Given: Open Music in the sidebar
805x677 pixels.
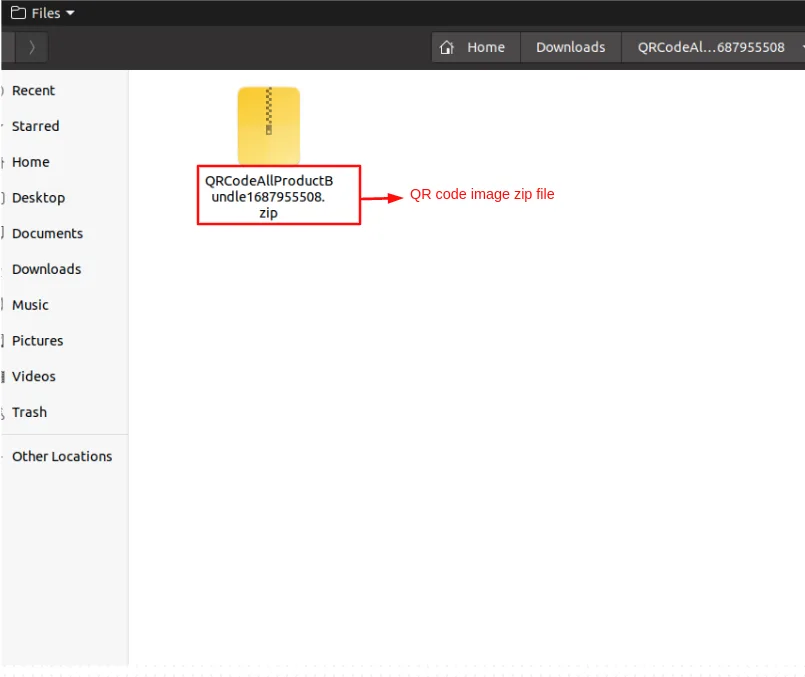Looking at the screenshot, I should coord(30,305).
